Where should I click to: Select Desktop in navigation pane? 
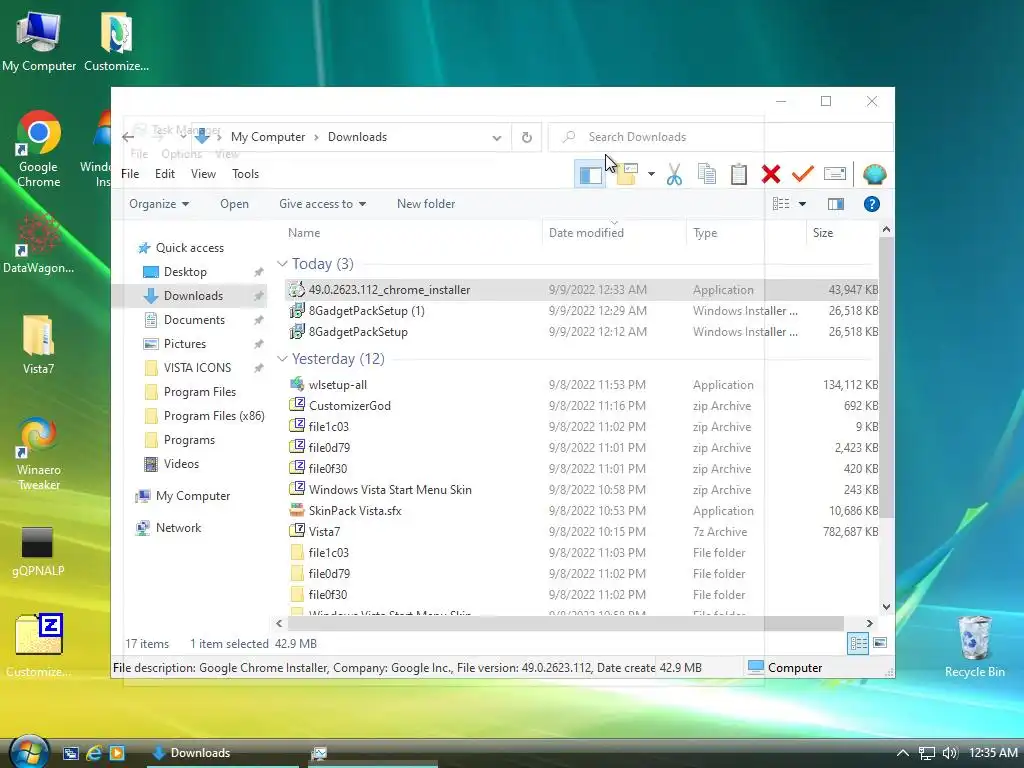click(x=185, y=272)
